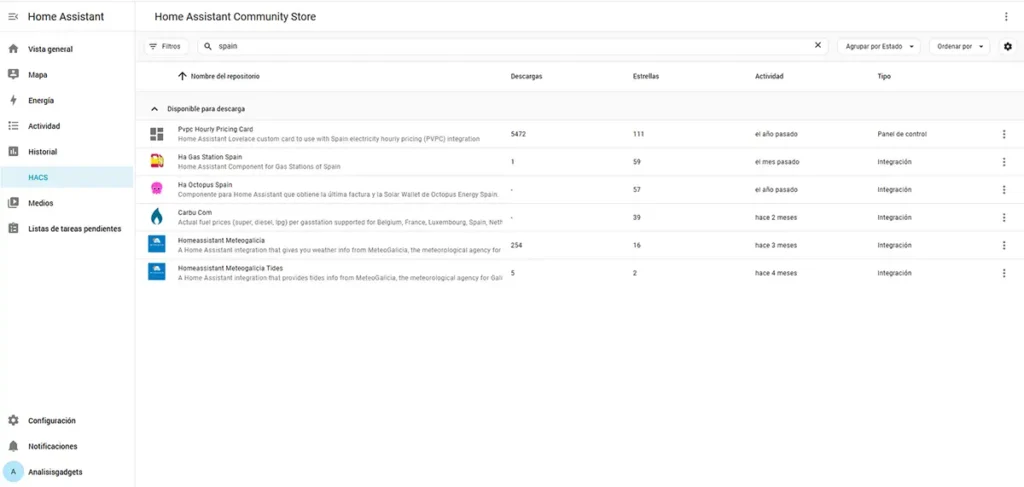
Task: Collapse the sidebar with the menu icon
Action: 13,16
